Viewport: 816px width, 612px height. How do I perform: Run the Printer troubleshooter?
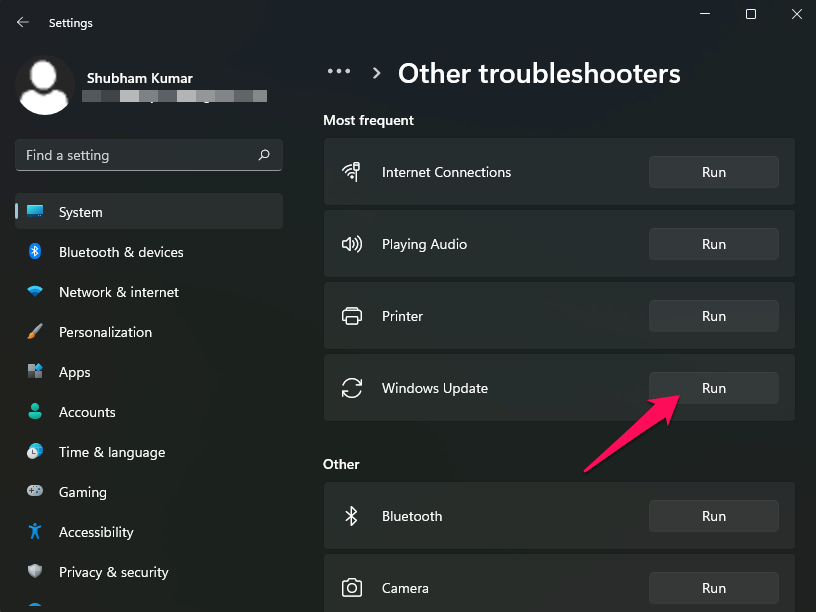tap(713, 316)
